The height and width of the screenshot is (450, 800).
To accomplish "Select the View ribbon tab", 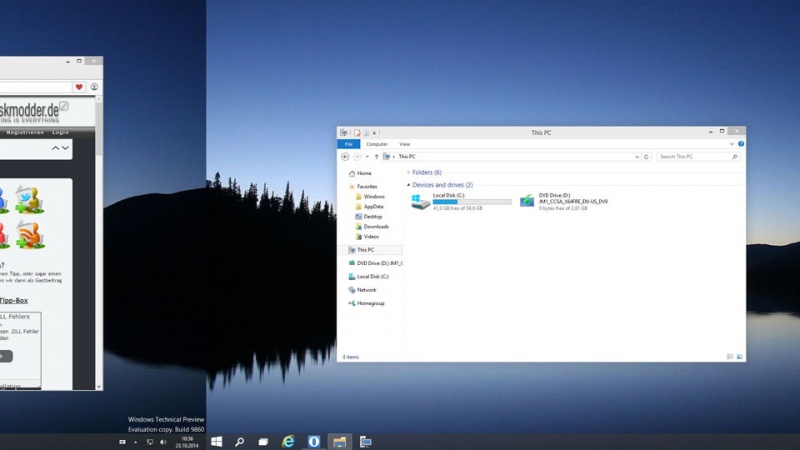I will 404,144.
